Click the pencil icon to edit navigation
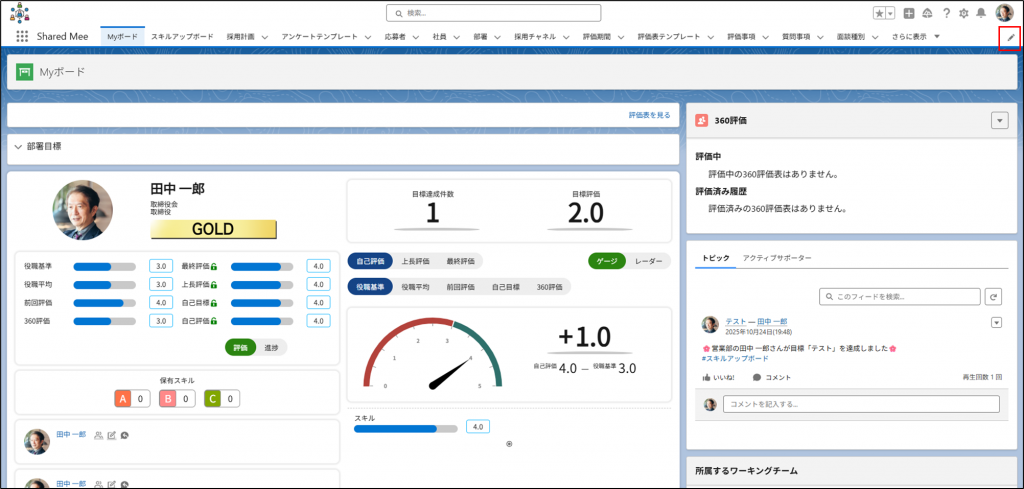1024x489 pixels. (x=1010, y=37)
